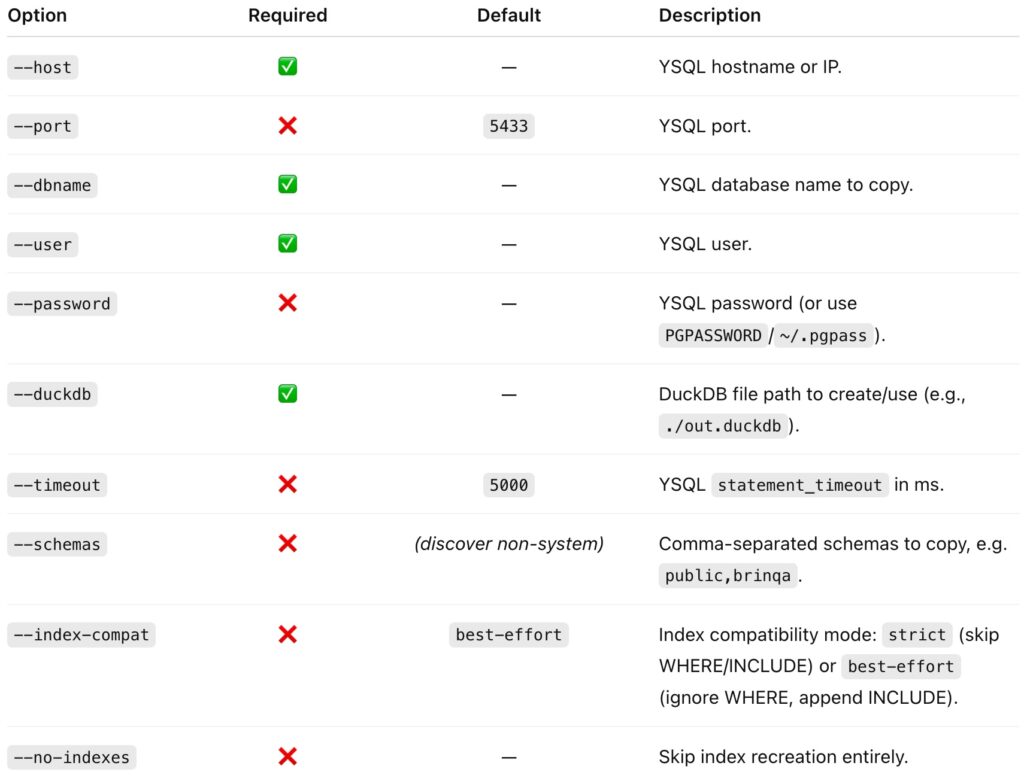Click the green checkmark in the --host row
1024x778 pixels.
pos(287,67)
